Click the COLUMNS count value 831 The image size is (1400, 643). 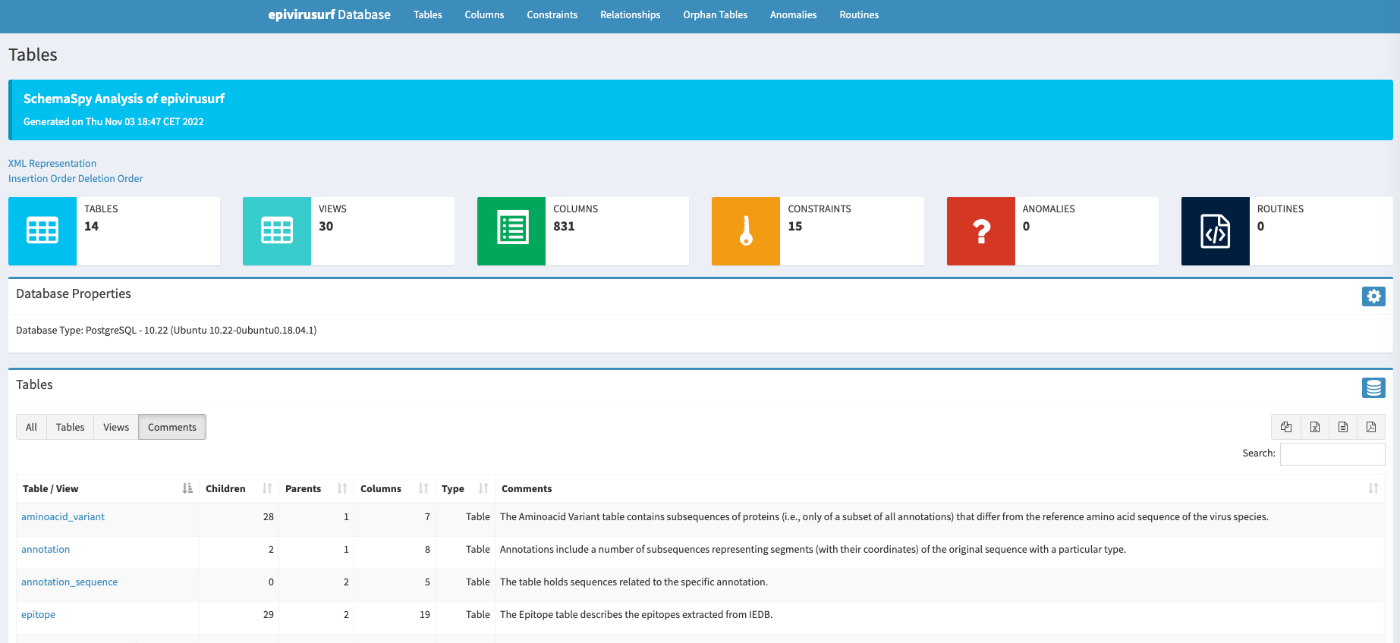[x=564, y=226]
